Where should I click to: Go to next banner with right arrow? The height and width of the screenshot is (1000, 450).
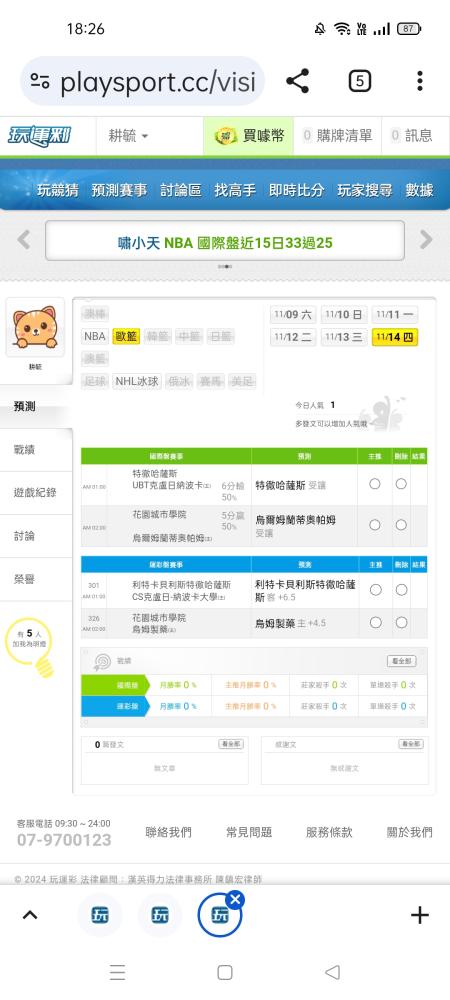coord(426,240)
